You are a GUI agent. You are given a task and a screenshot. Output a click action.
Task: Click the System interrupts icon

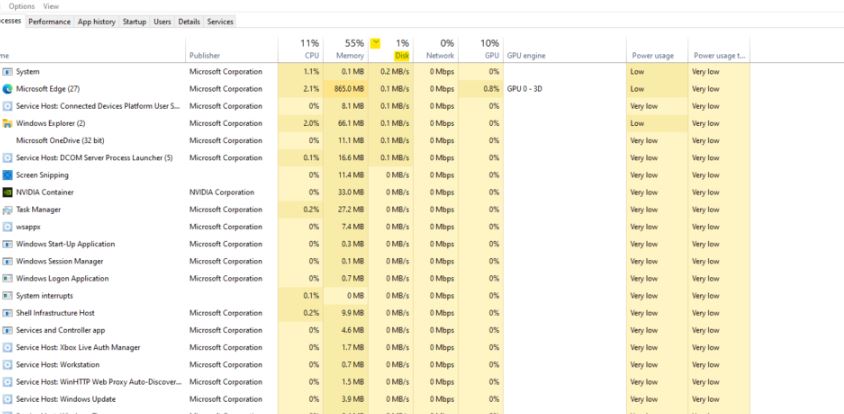[7, 296]
